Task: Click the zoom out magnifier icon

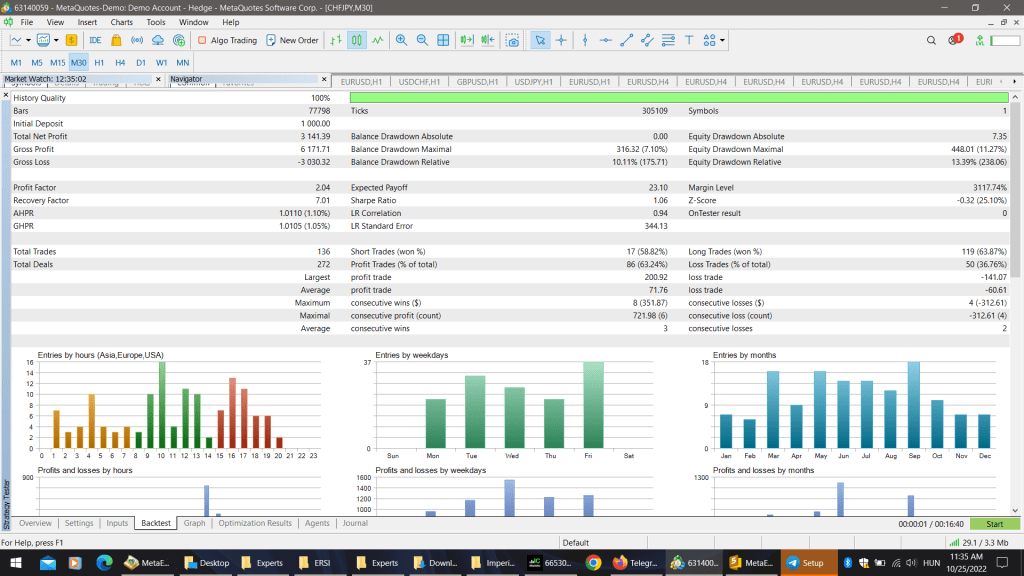Action: 421,40
